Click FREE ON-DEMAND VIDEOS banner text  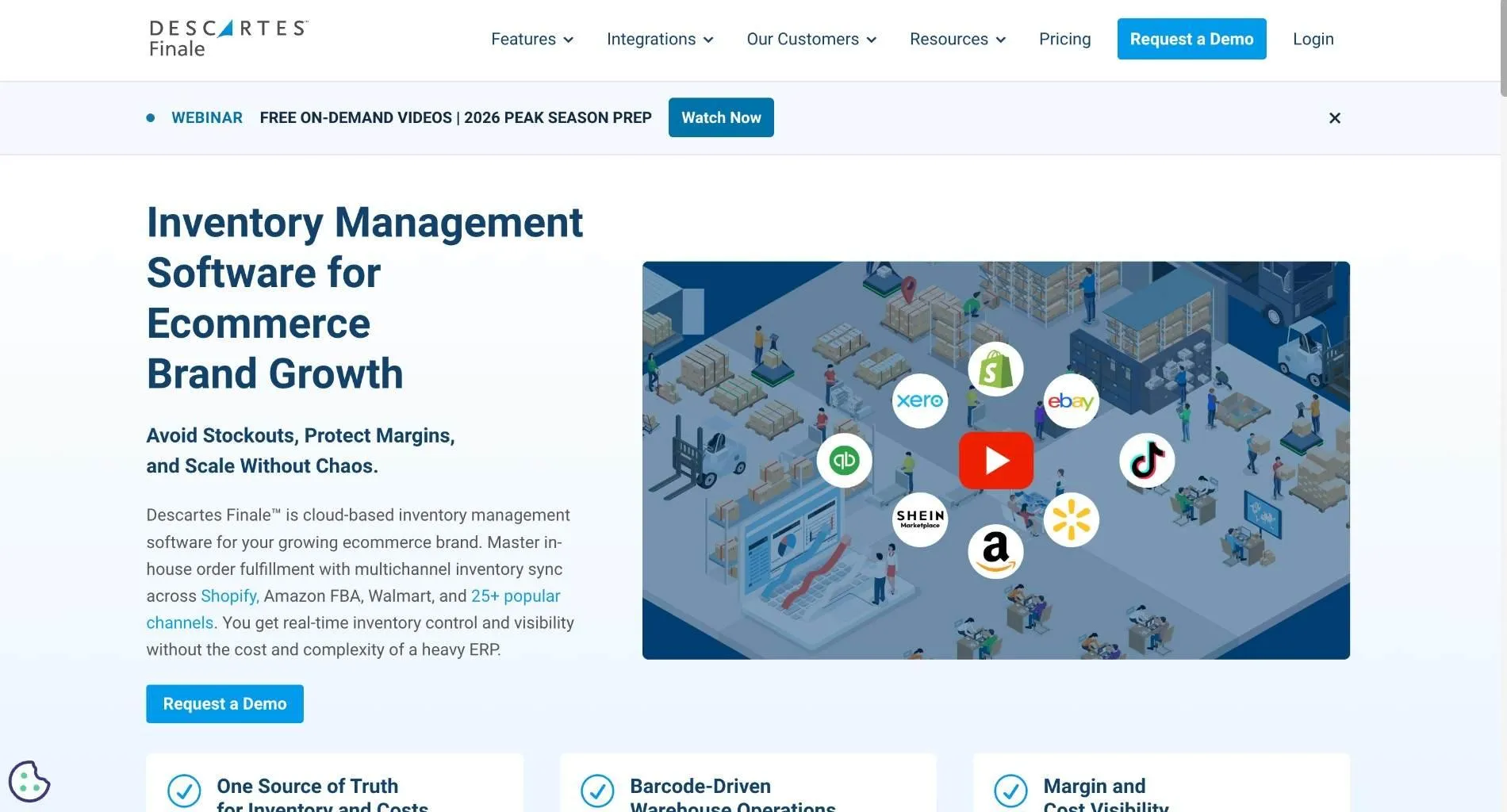pos(455,117)
